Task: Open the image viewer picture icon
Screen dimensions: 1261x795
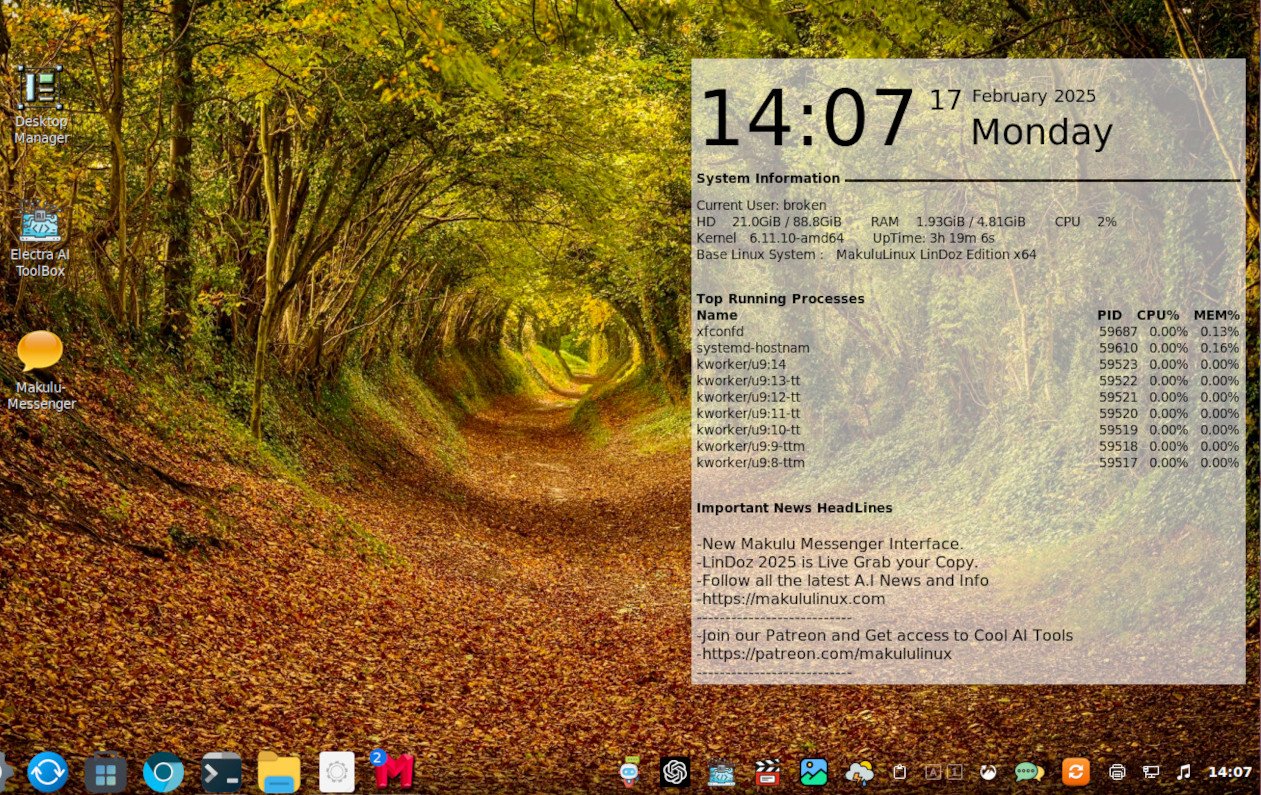Action: [x=813, y=772]
